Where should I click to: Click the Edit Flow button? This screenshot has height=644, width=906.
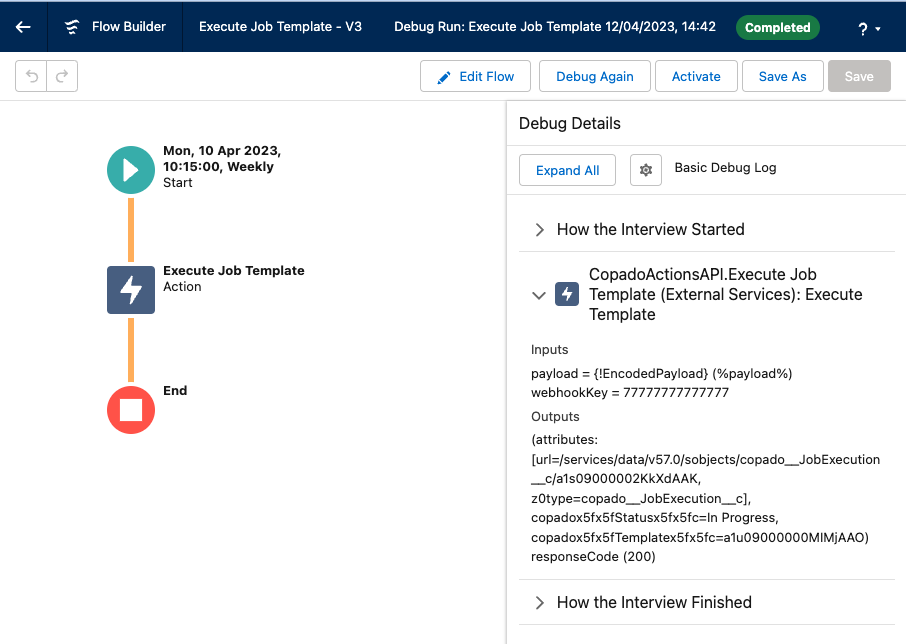click(475, 76)
